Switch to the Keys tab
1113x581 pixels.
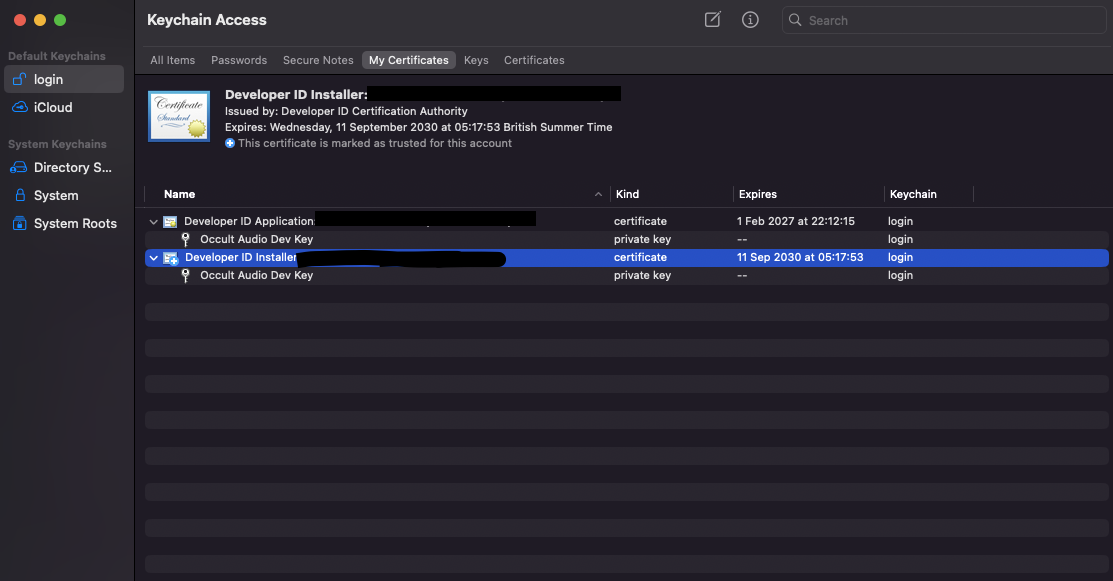(476, 60)
